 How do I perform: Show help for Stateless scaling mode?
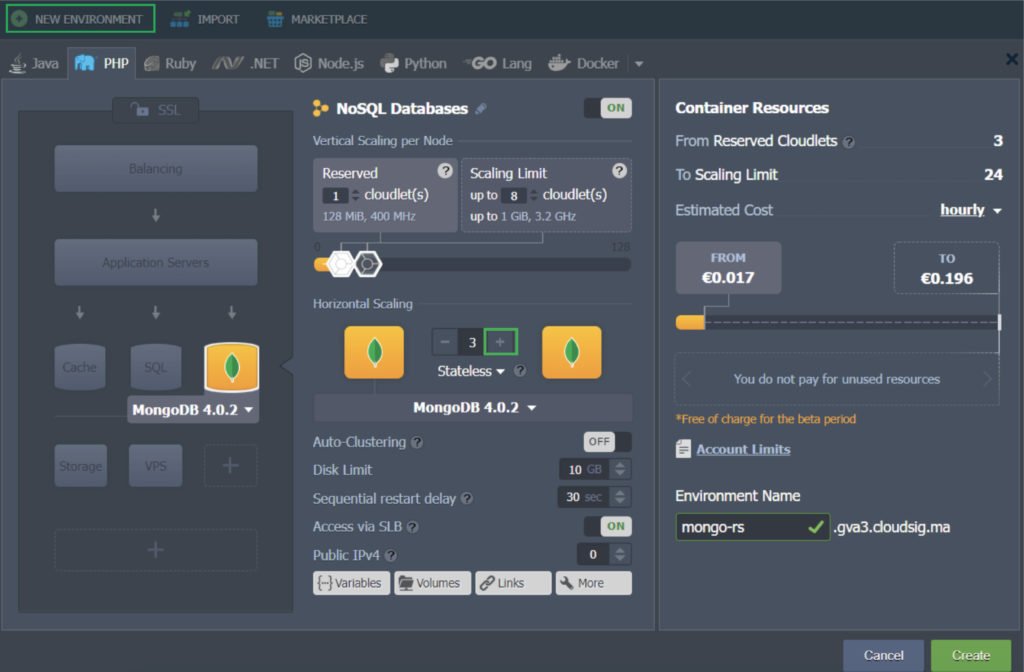(x=520, y=371)
